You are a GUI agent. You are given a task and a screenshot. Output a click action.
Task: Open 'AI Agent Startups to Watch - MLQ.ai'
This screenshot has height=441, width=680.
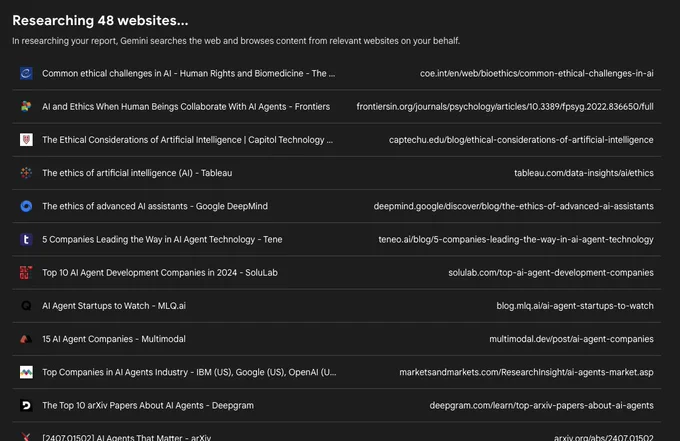114,306
